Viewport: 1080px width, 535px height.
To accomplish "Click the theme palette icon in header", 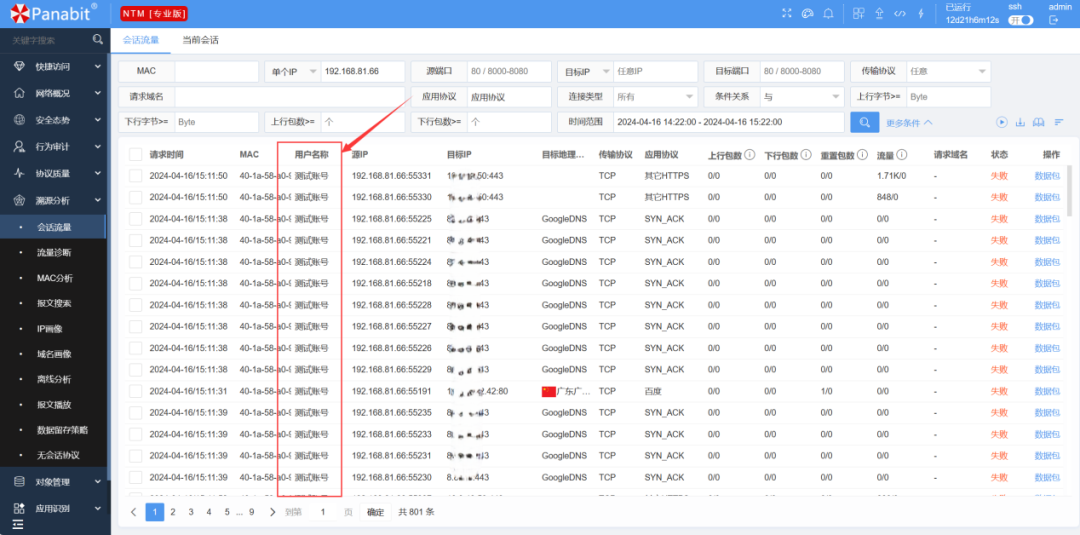I will click(807, 13).
